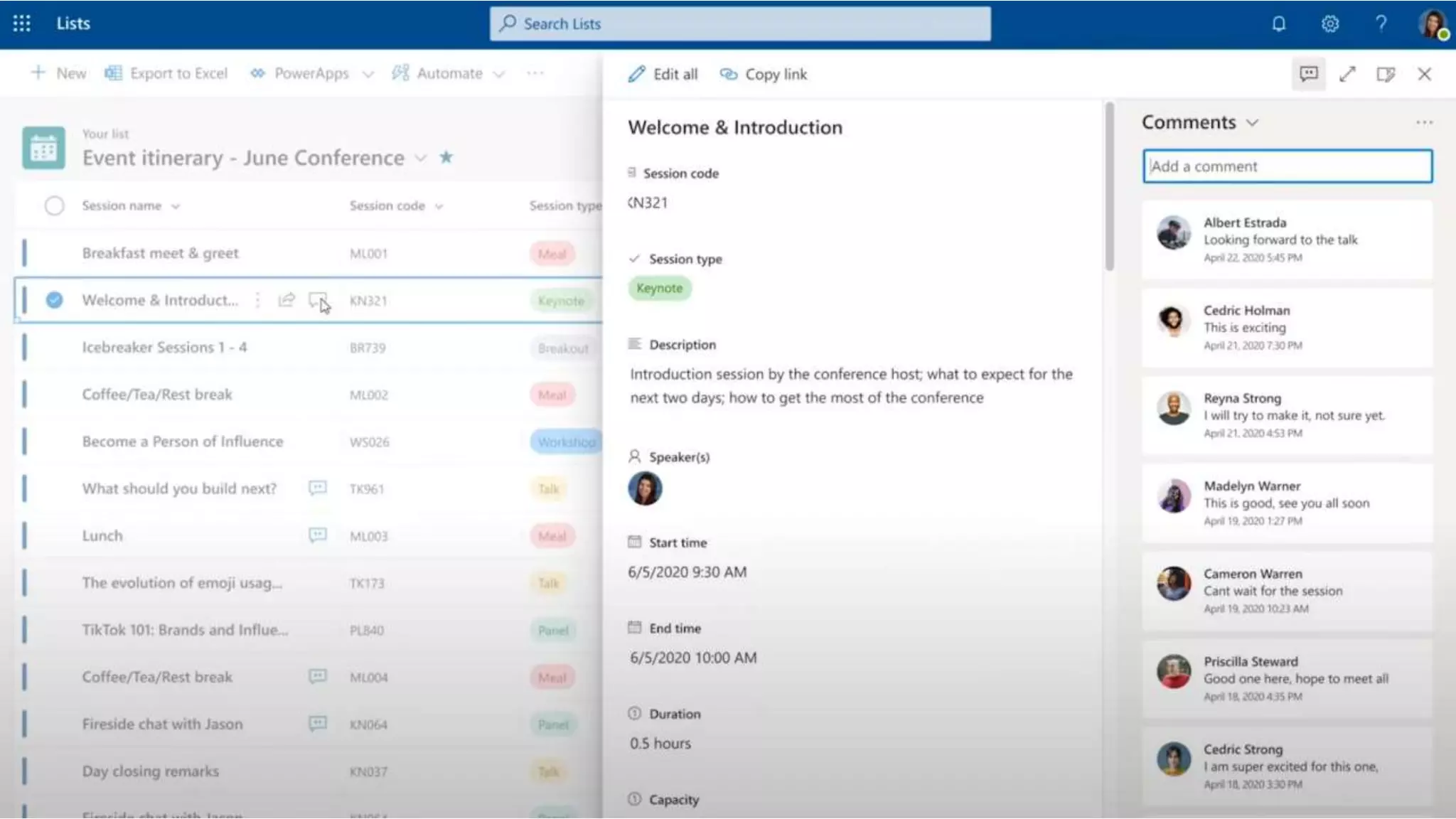Viewport: 1456px width, 819px height.
Task: Toggle the comments pane icon
Action: [1308, 74]
